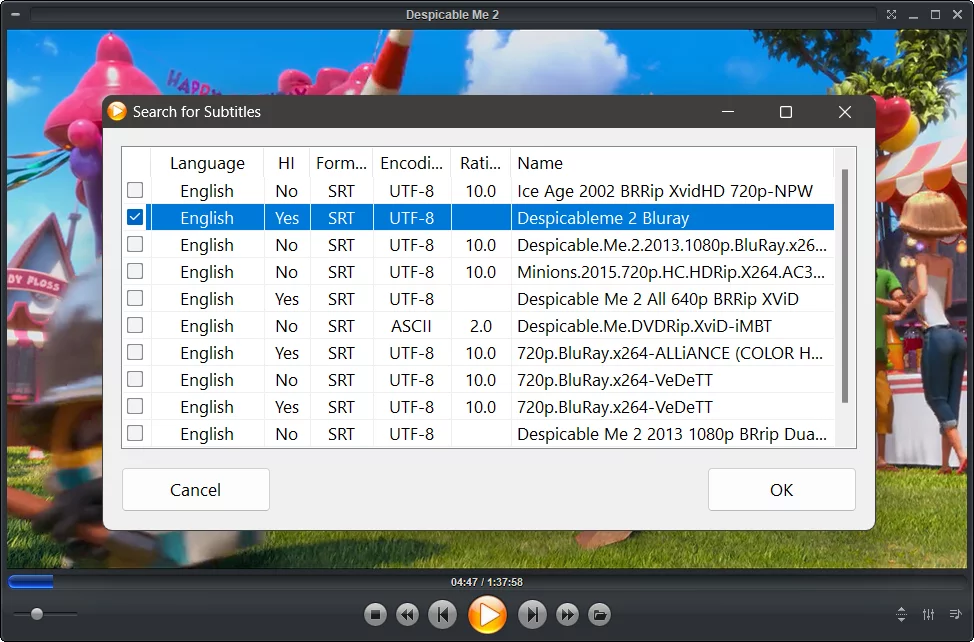Open the equalizer controls icon
974x642 pixels.
click(928, 614)
